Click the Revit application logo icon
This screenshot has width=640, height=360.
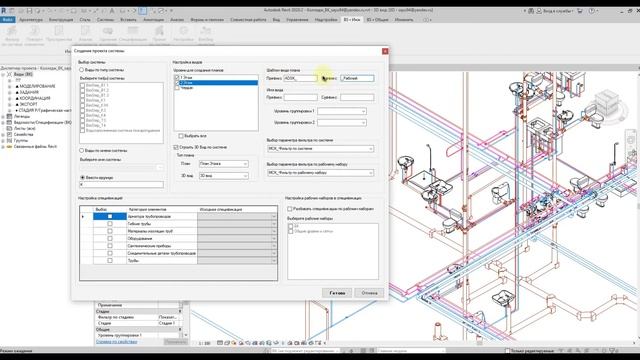coord(4,11)
